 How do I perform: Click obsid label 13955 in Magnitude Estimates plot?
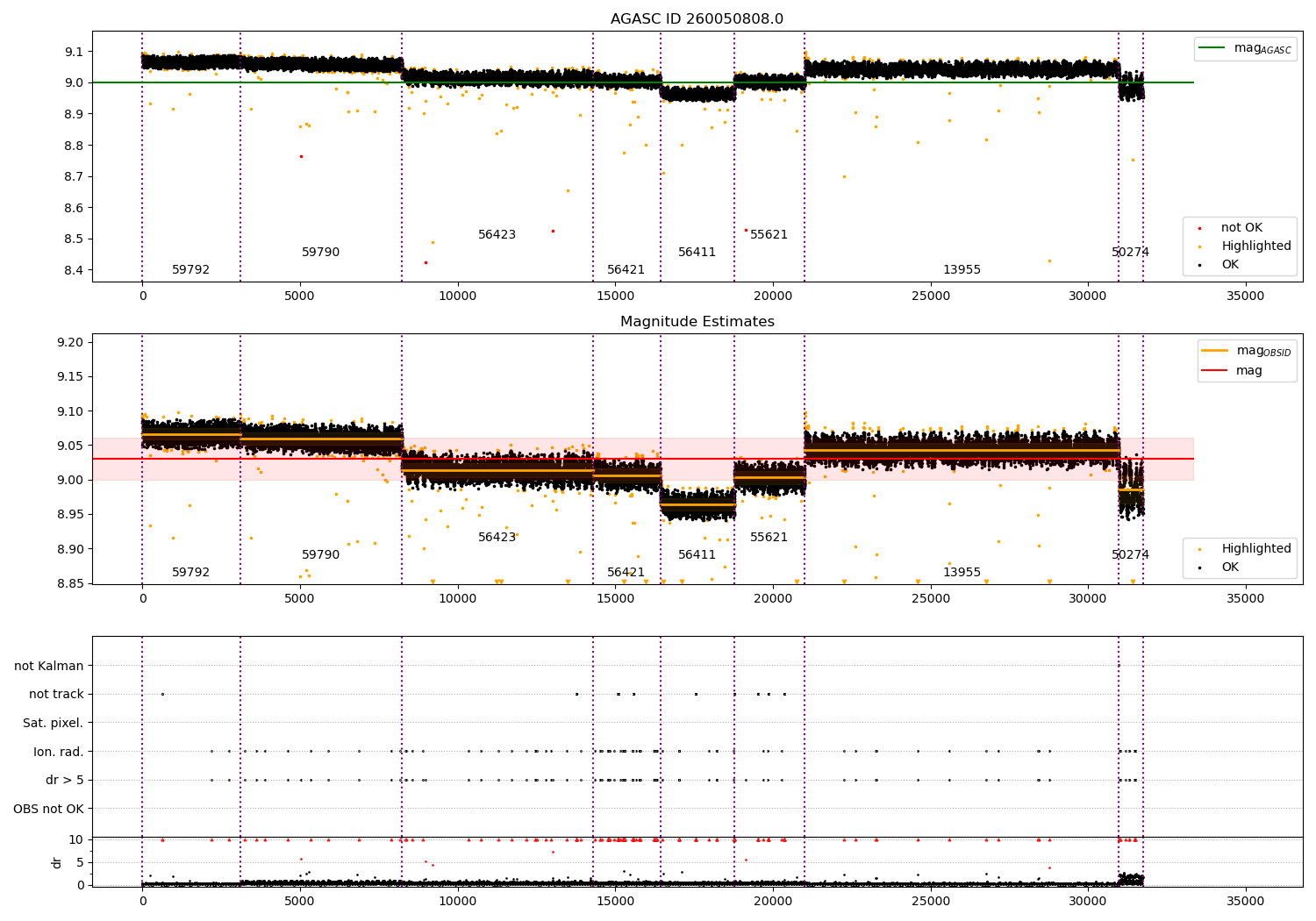[x=962, y=573]
